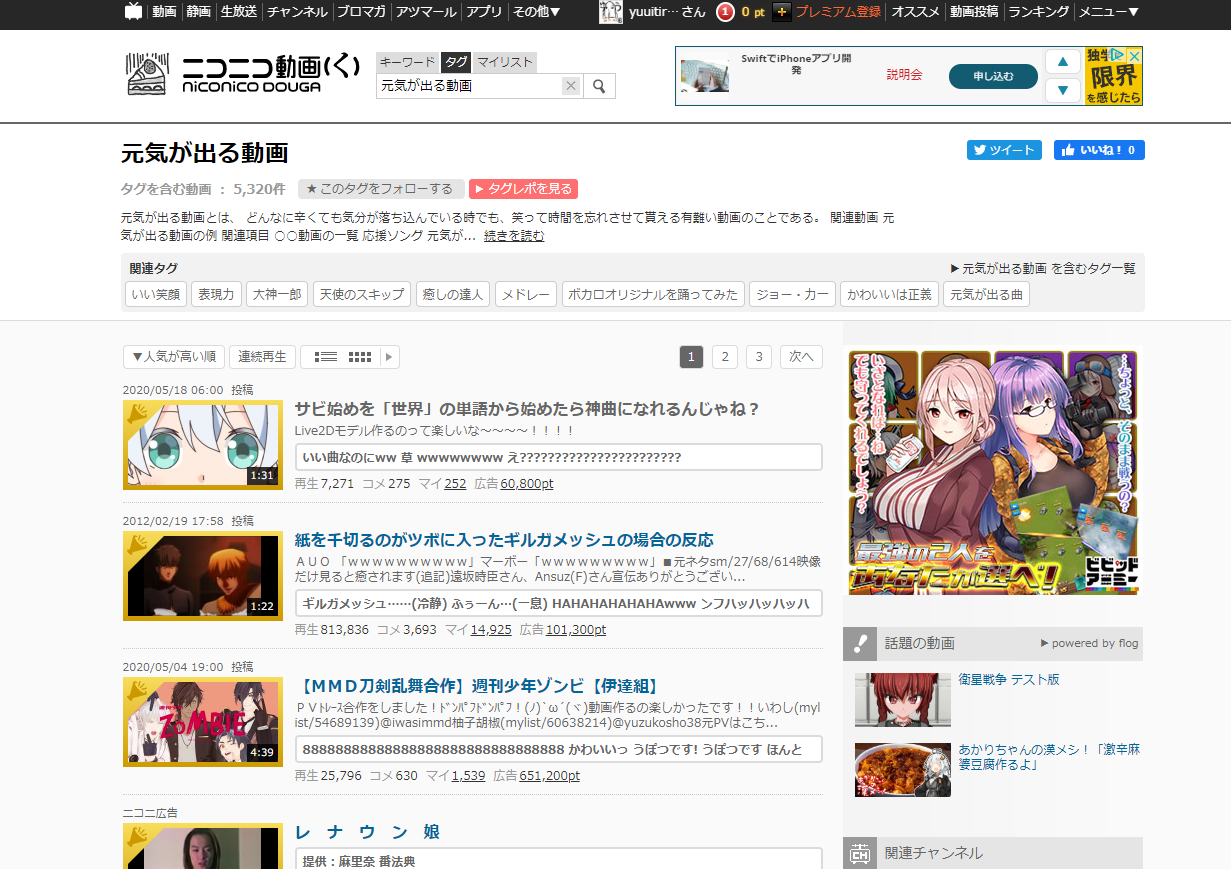Open thumbnail of 週刊少年ゾンビ video
This screenshot has height=869, width=1231.
(202, 722)
